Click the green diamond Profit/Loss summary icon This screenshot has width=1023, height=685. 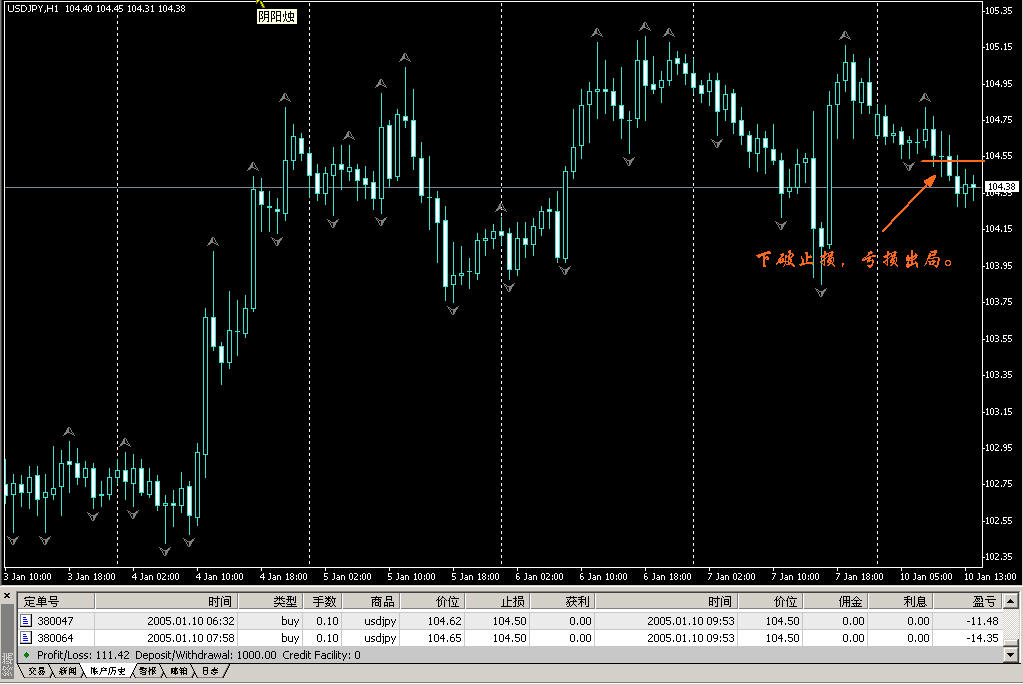point(27,655)
